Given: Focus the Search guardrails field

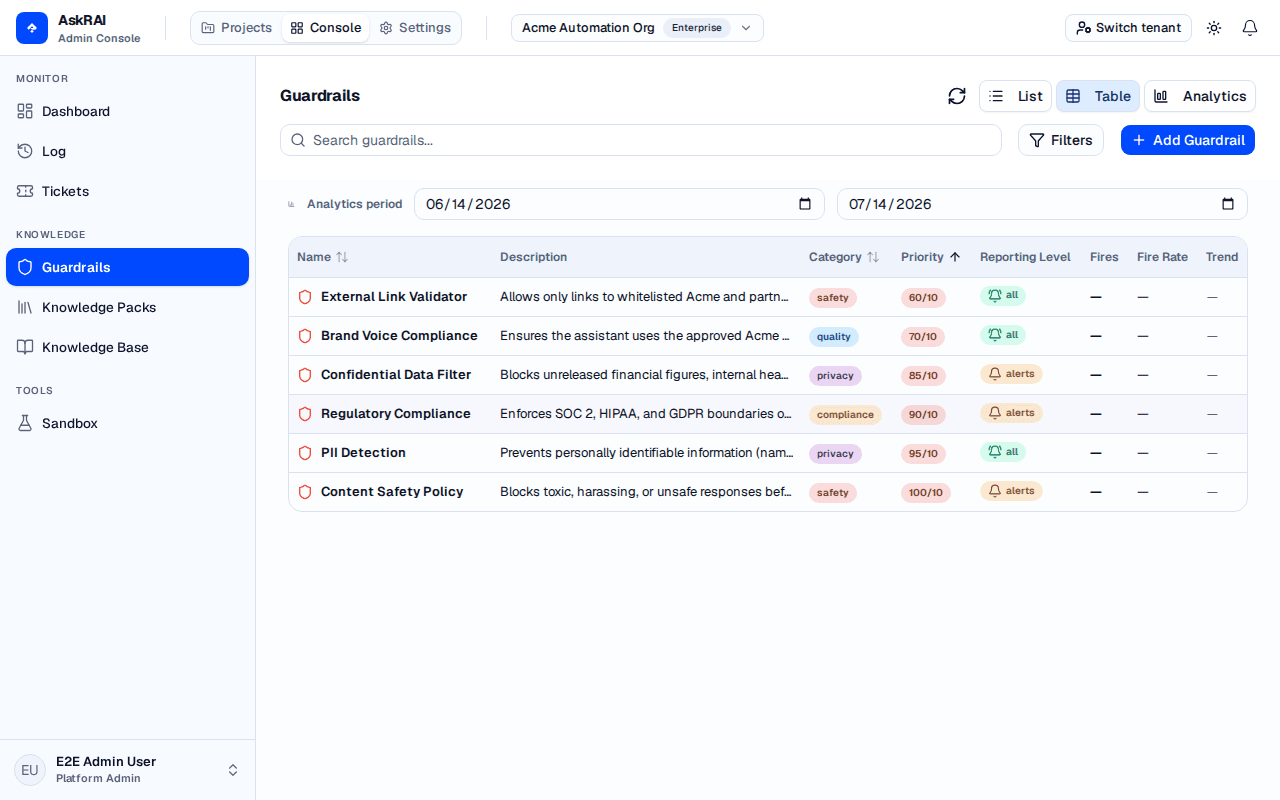Looking at the screenshot, I should click(x=641, y=140).
